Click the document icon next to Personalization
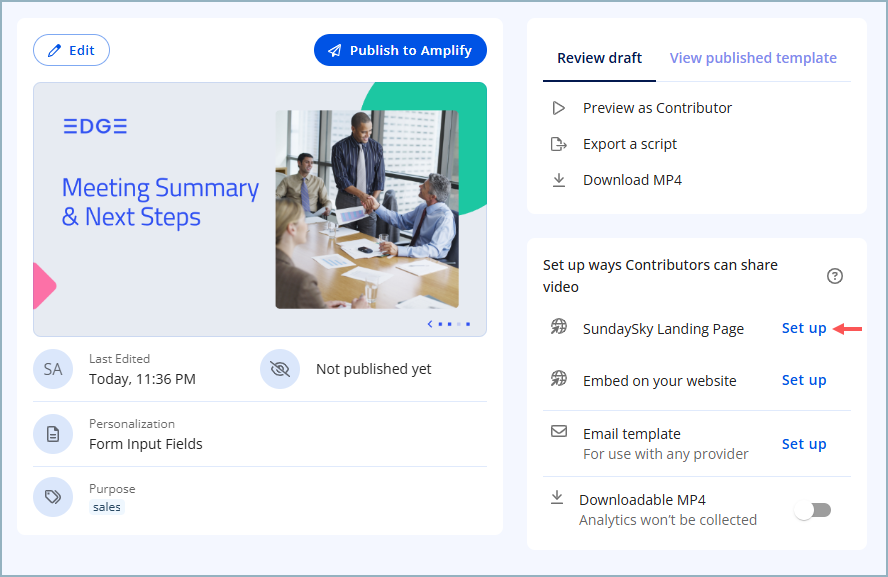The width and height of the screenshot is (888, 577). click(x=53, y=434)
